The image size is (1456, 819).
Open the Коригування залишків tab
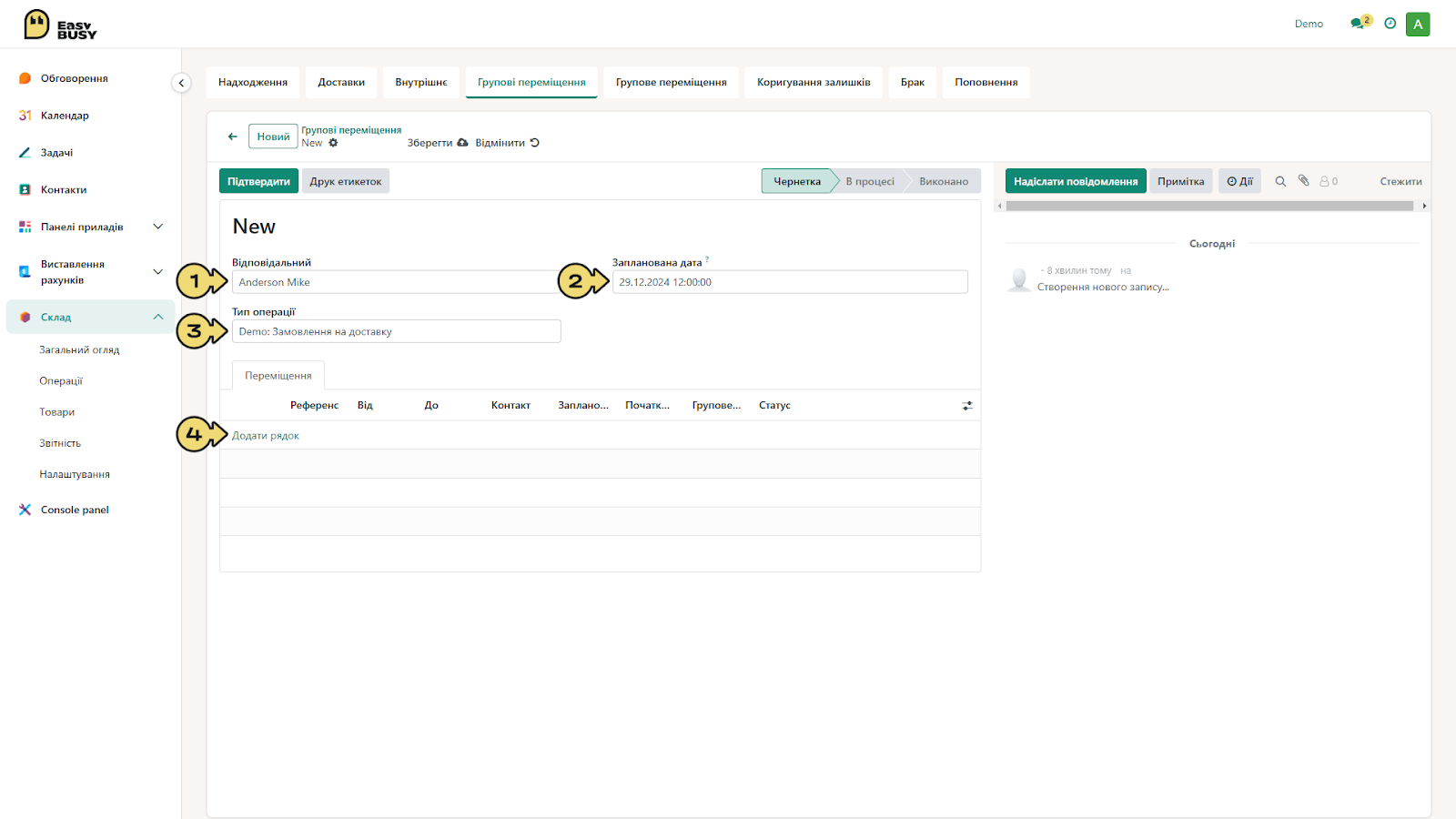click(x=814, y=82)
